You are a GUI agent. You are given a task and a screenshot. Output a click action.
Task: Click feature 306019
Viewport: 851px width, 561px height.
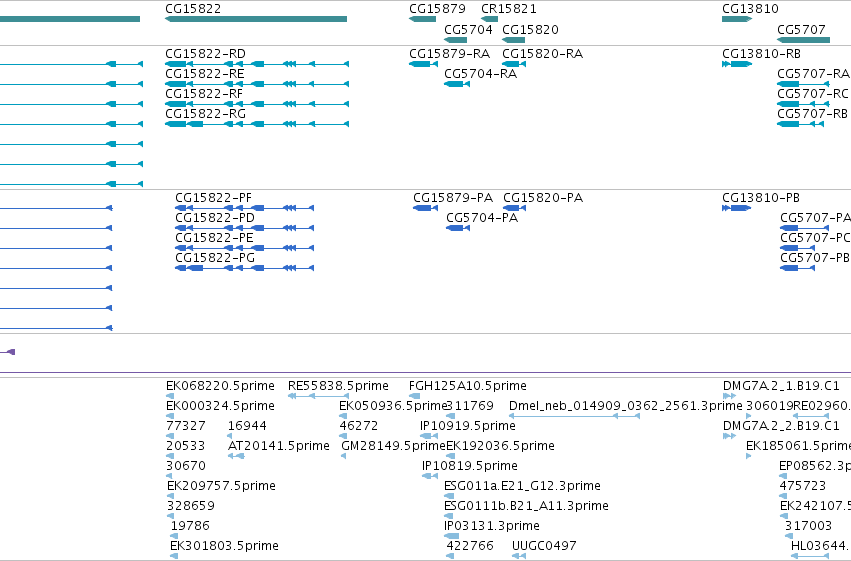pyautogui.click(x=749, y=416)
